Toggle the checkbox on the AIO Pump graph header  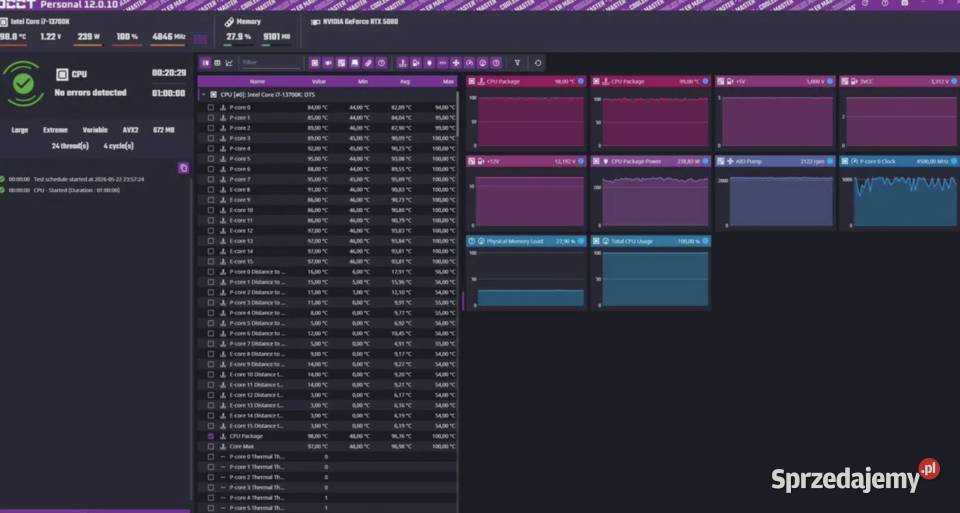(721, 162)
